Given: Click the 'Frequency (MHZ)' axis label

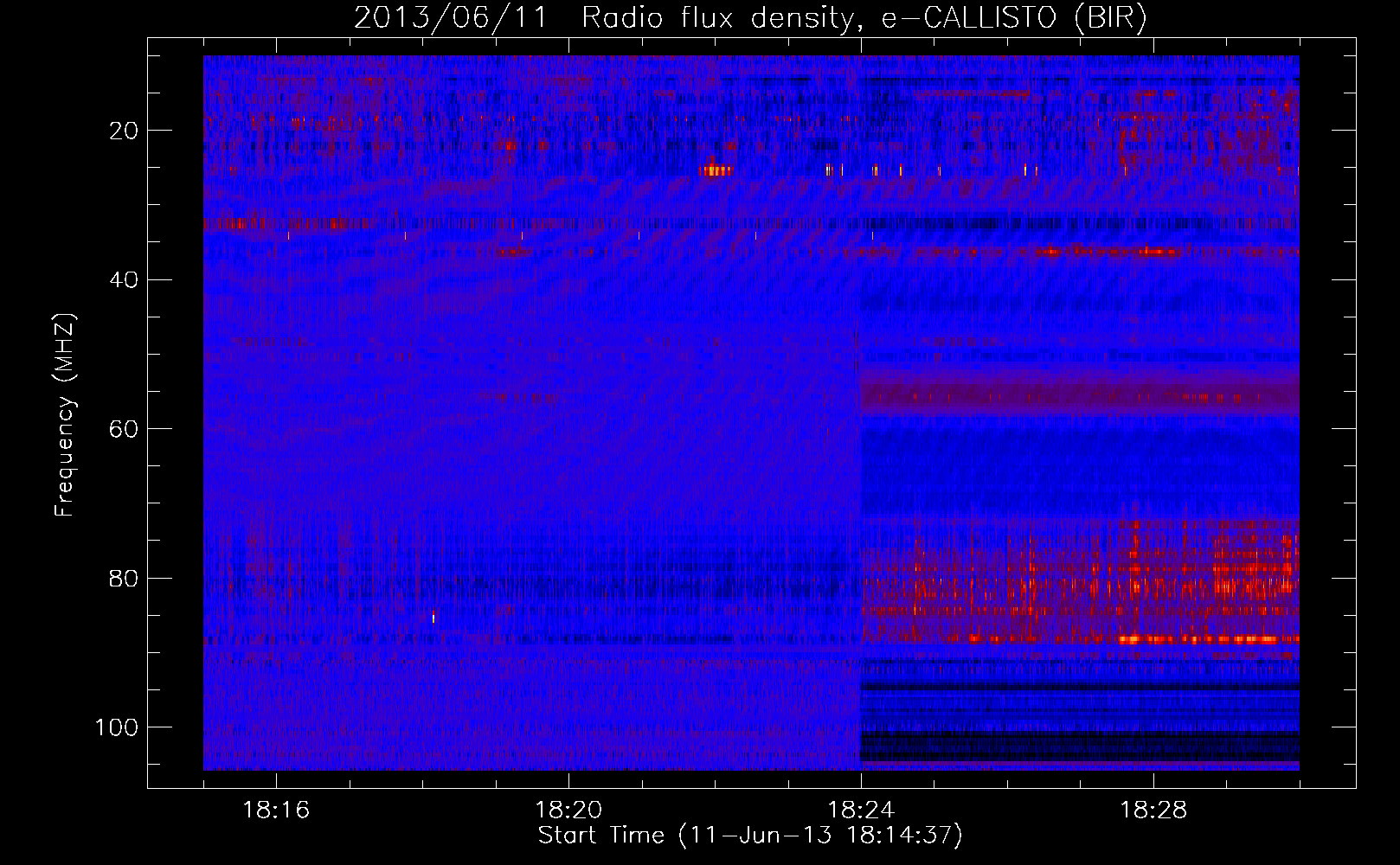Looking at the screenshot, I should point(65,415).
